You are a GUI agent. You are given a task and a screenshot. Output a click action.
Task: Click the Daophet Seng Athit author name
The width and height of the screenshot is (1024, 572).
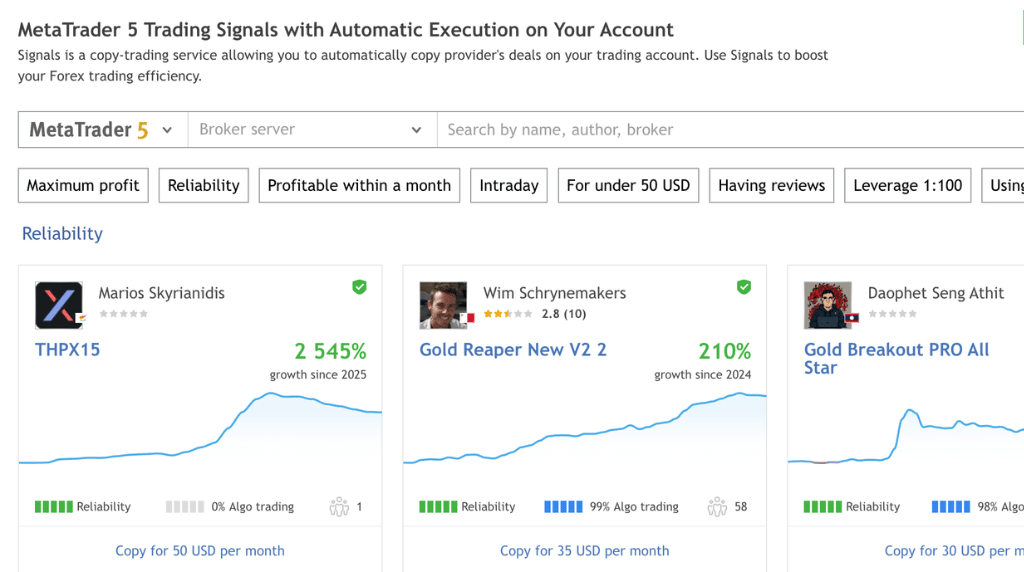[x=936, y=293]
